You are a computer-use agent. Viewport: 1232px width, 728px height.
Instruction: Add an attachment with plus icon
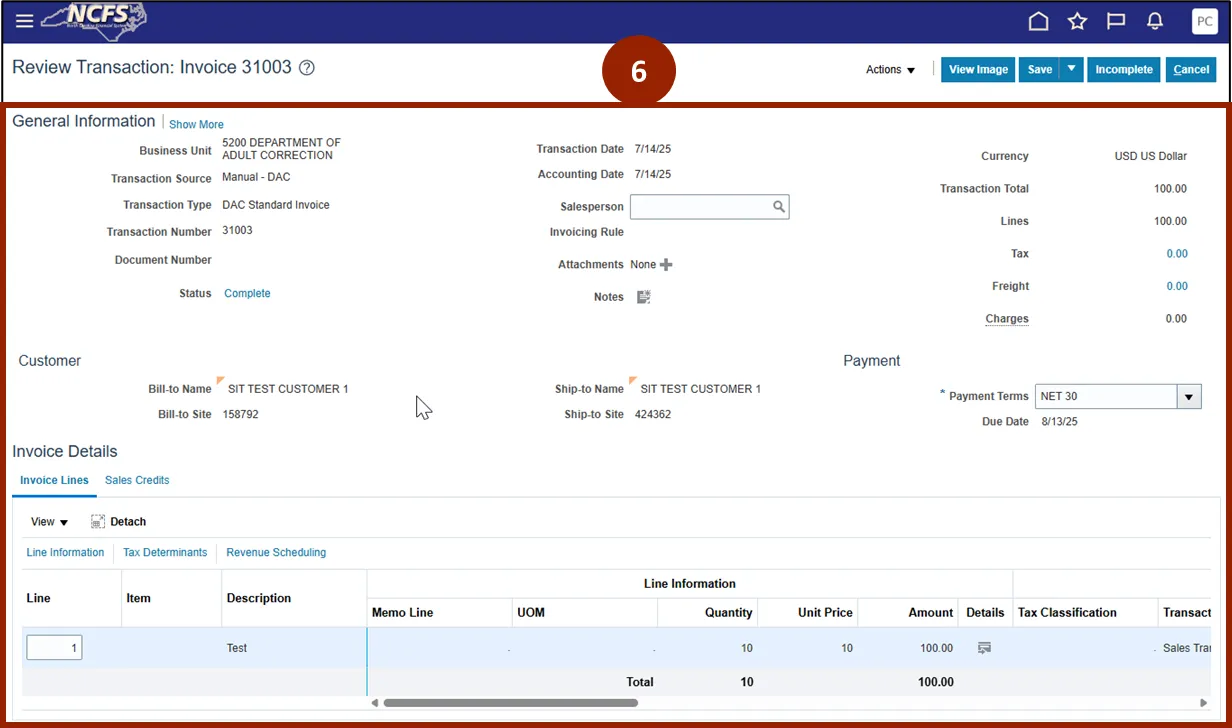666,265
